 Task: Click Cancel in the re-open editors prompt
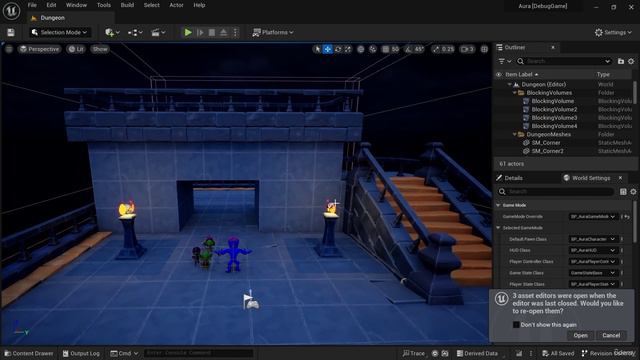click(x=611, y=335)
